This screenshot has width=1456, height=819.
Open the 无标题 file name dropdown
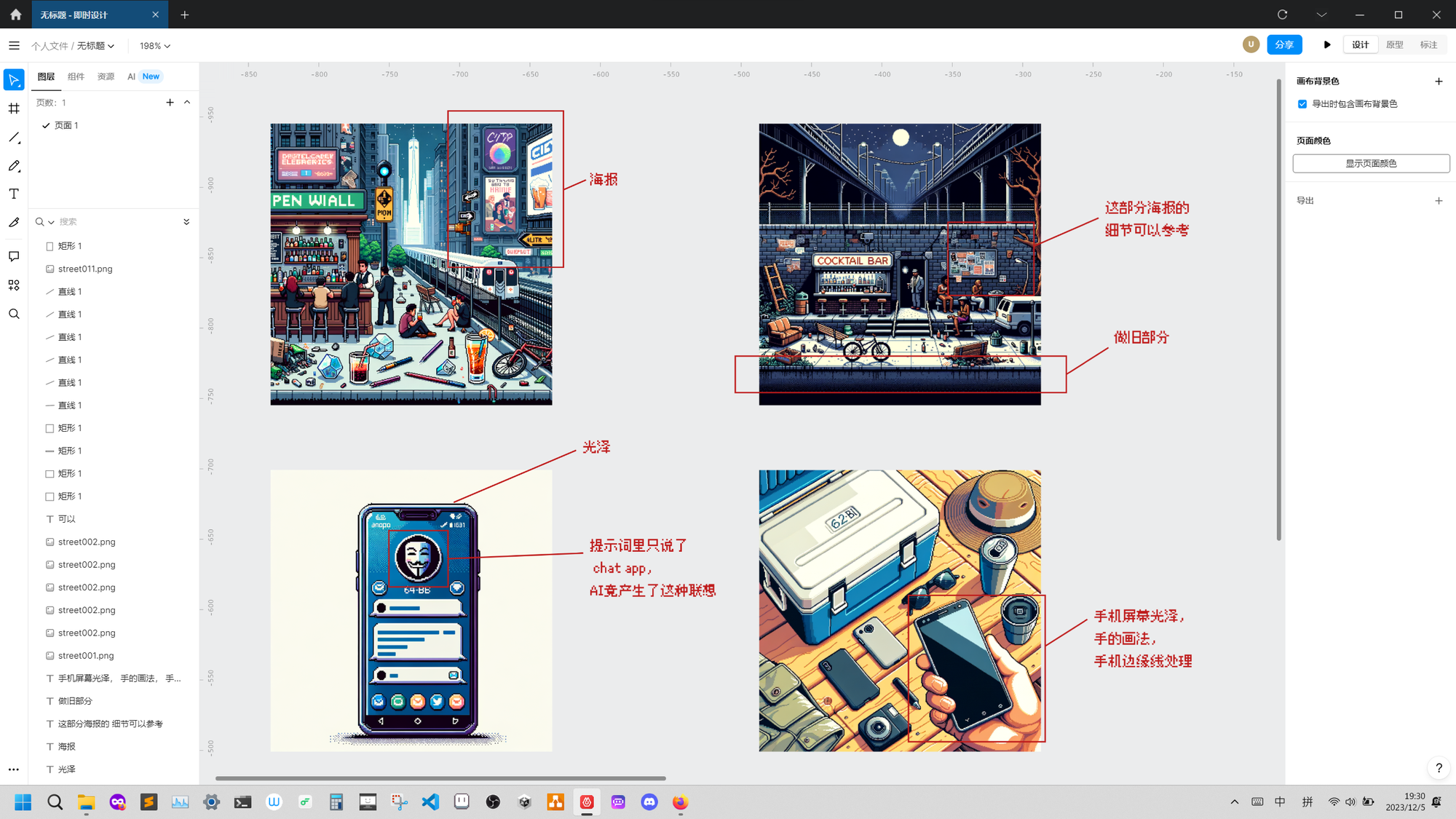click(95, 46)
